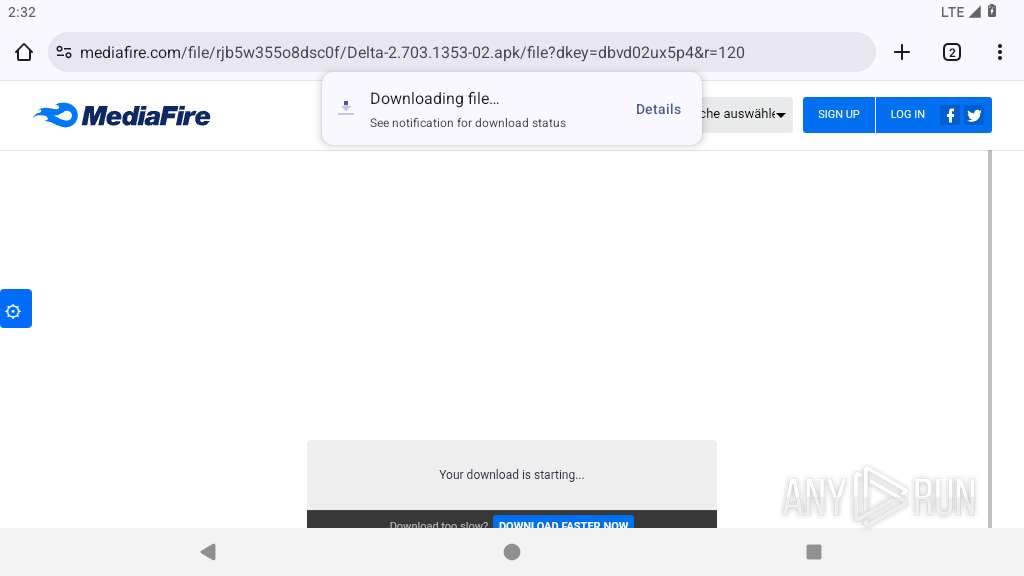The height and width of the screenshot is (576, 1024).
Task: Click 'Downloading file...' notification title
Action: click(x=434, y=99)
